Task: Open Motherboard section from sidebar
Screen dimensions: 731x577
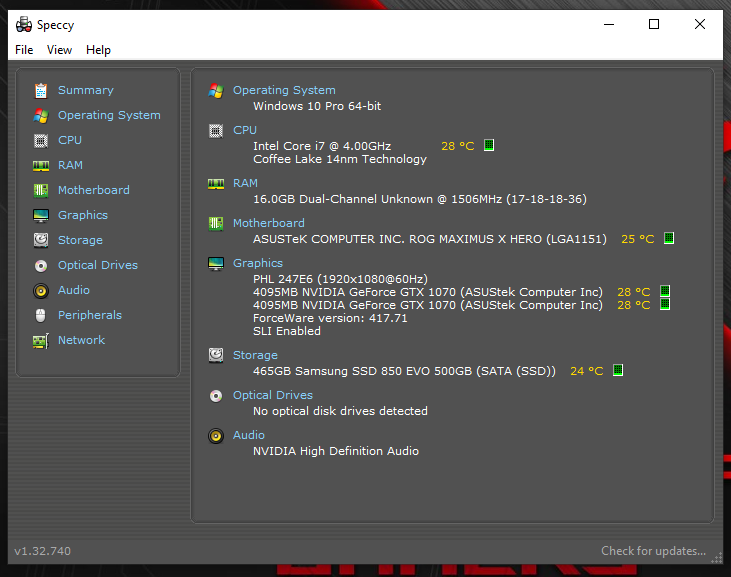Action: coord(94,190)
